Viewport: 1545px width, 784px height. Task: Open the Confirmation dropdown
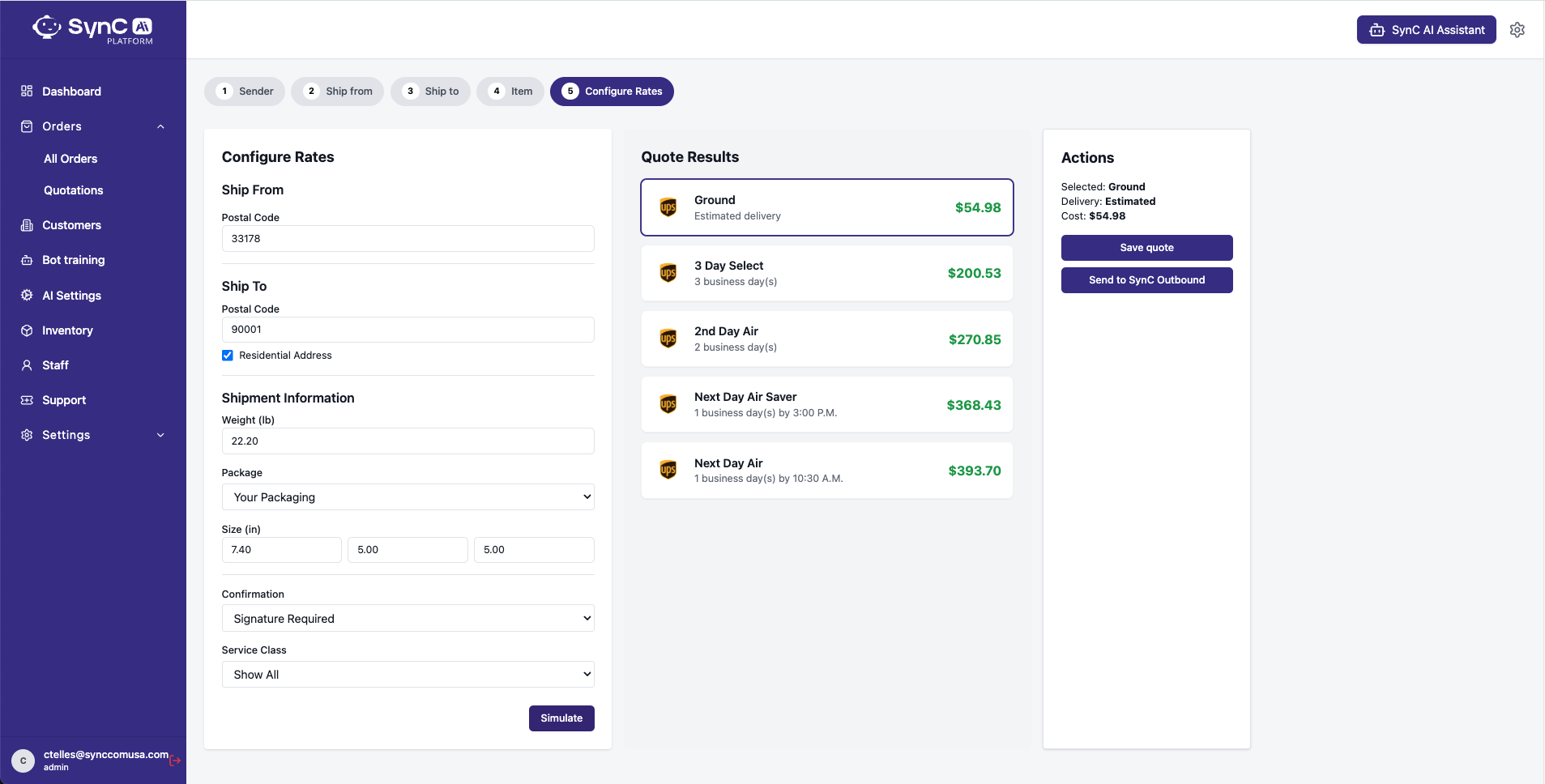click(x=408, y=618)
